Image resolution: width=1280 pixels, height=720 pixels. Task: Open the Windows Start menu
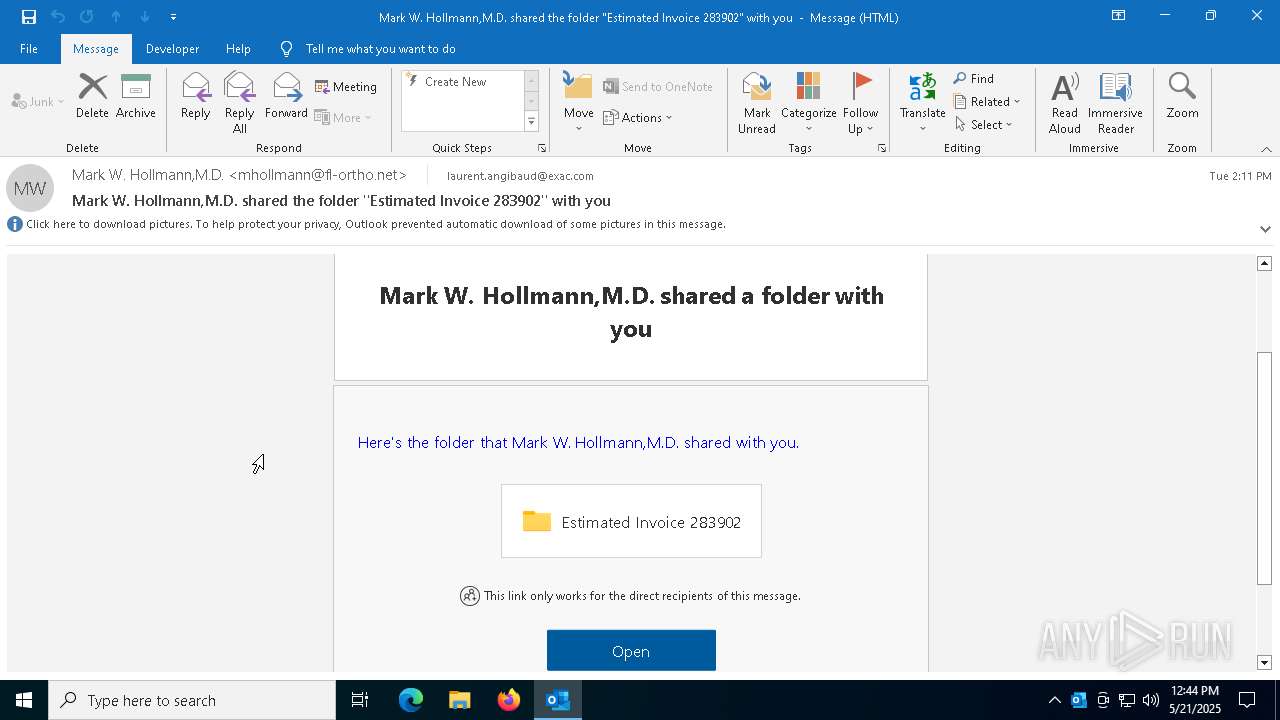click(x=24, y=700)
